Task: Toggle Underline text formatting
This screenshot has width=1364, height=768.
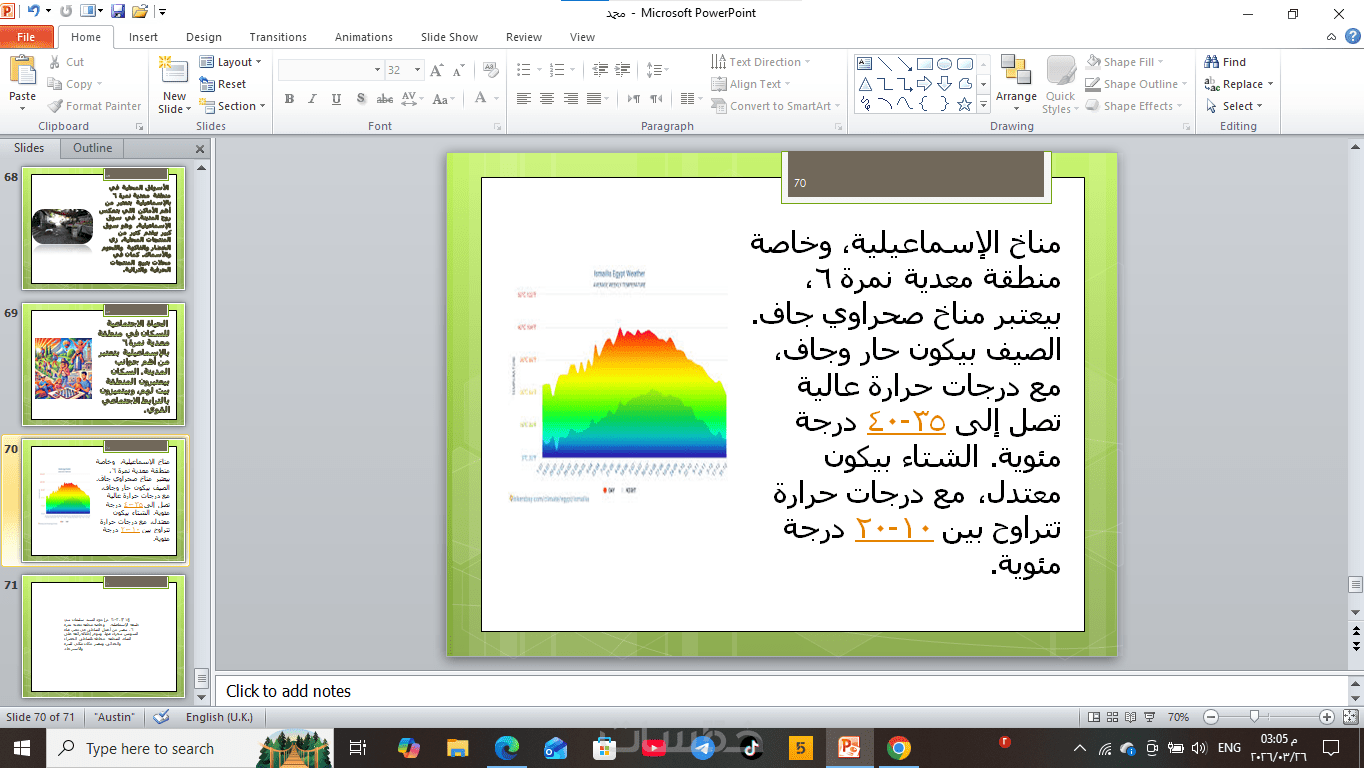Action: click(x=336, y=99)
